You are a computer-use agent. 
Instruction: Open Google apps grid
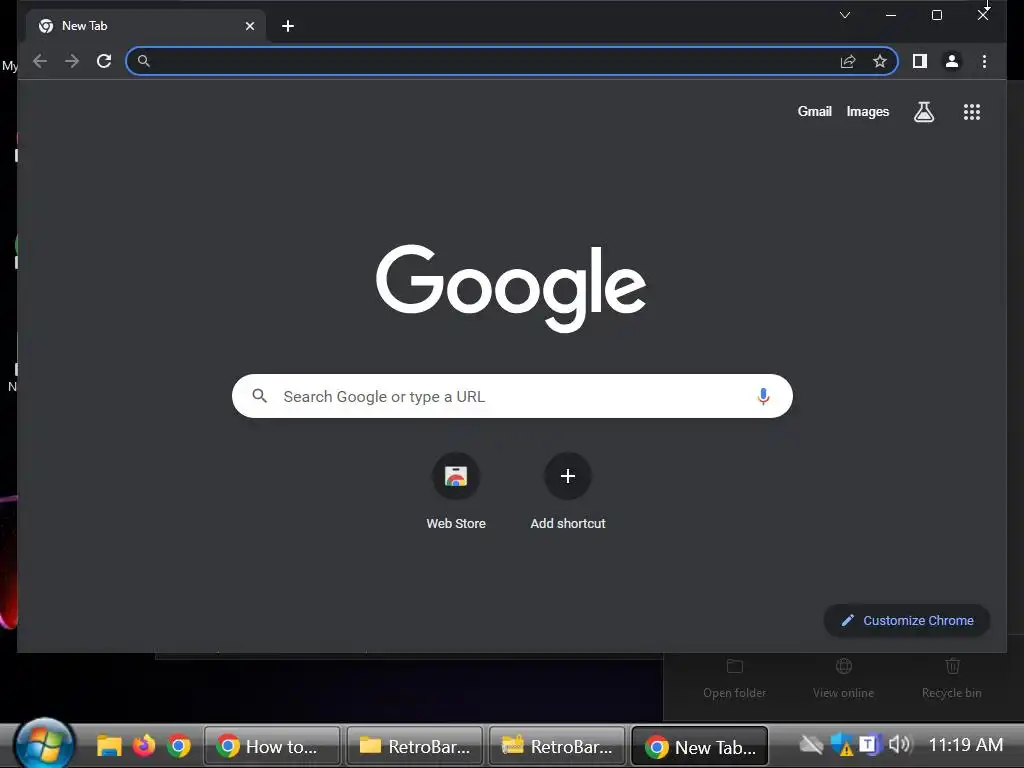(x=972, y=112)
